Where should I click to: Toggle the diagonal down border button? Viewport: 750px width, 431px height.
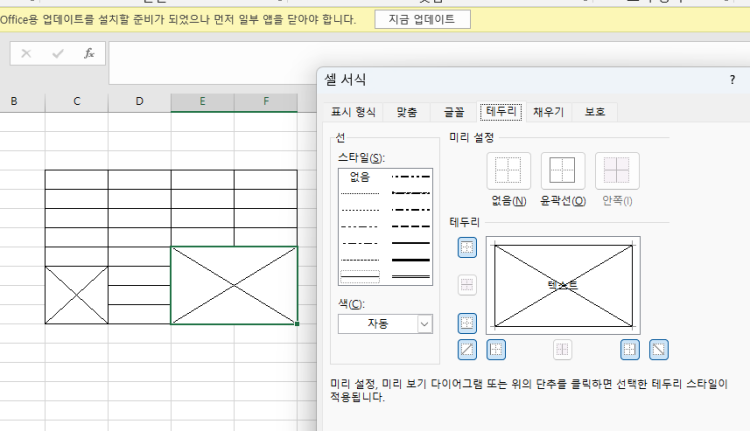tap(659, 350)
